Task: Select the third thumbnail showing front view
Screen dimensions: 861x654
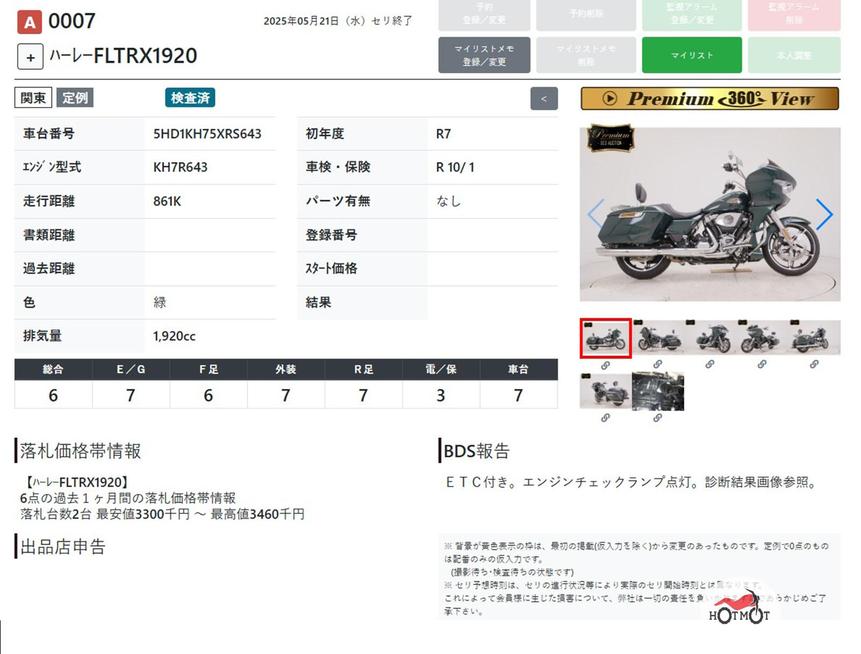Action: 710,338
